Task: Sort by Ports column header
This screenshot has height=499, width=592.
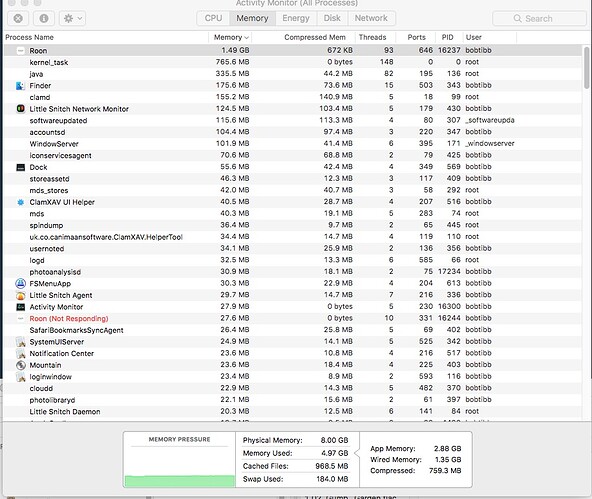Action: (416, 37)
